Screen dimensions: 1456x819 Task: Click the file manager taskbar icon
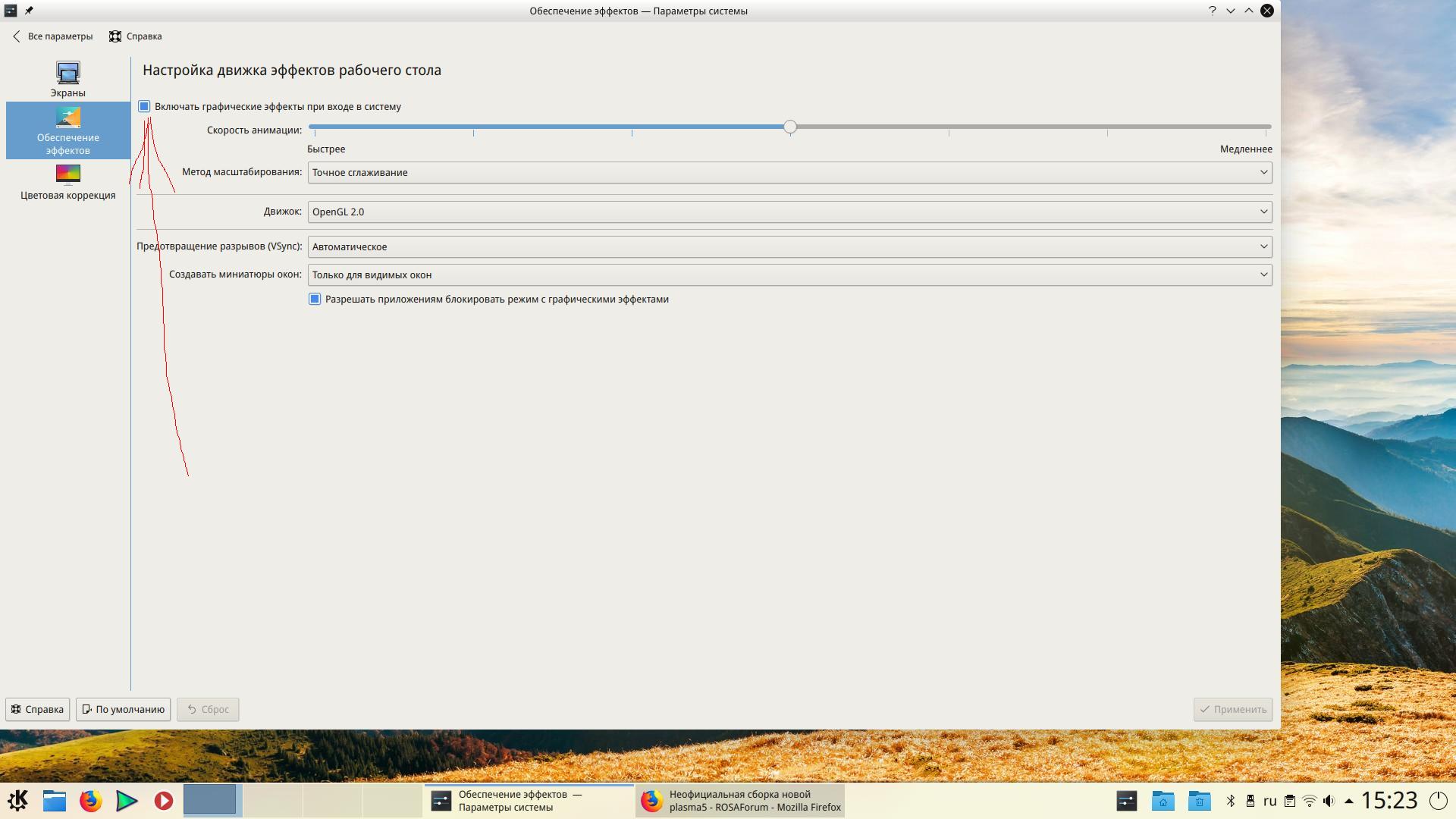point(54,801)
